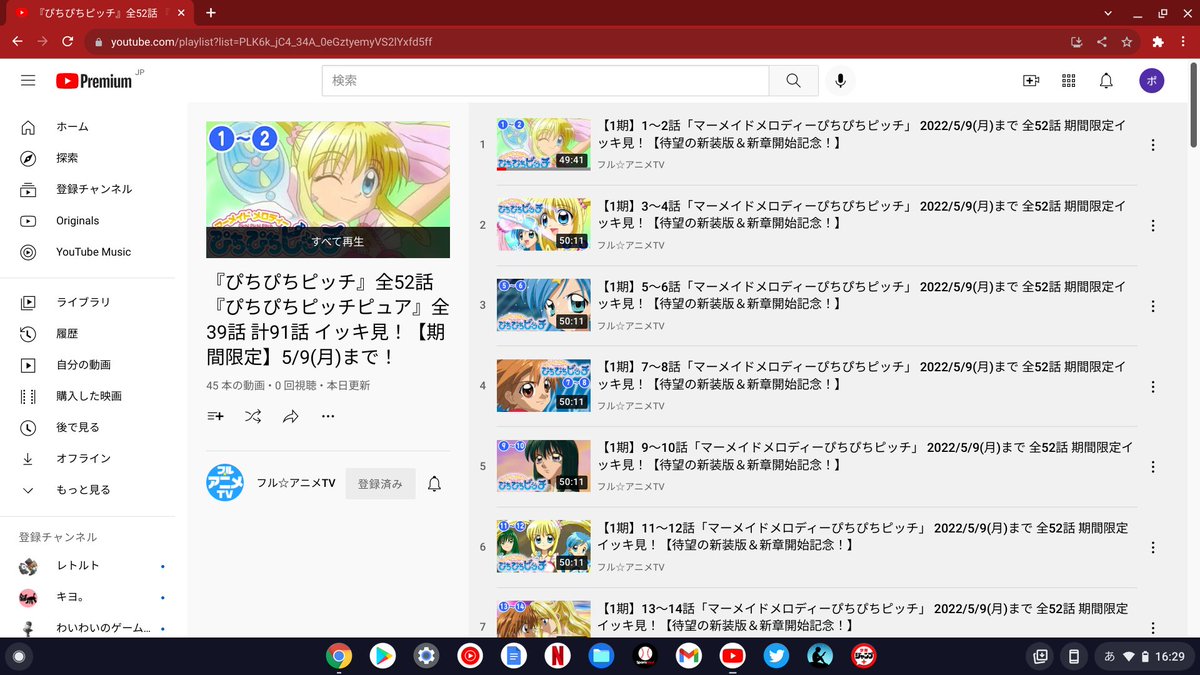Play thumbnail of 7〜8話 video
This screenshot has width=1200, height=675.
543,386
